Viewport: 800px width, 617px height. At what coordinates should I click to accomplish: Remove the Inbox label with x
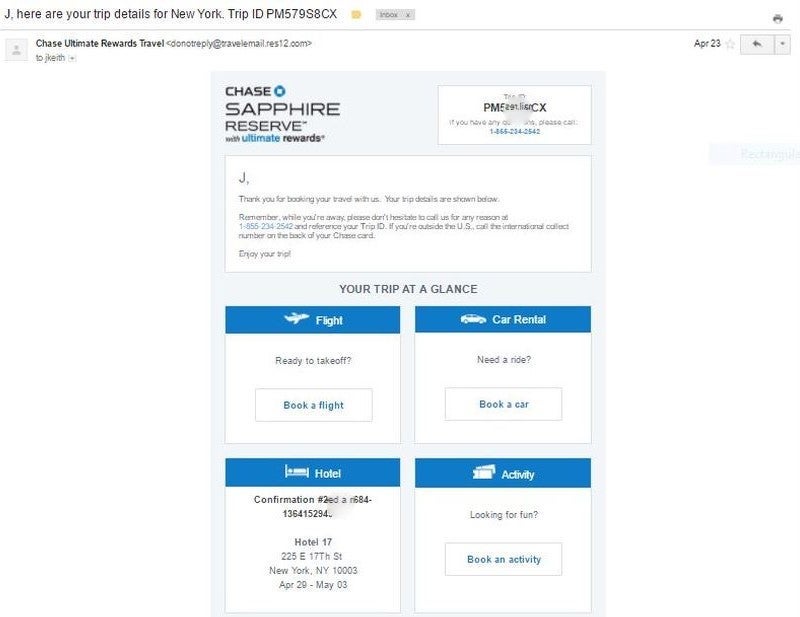407,16
